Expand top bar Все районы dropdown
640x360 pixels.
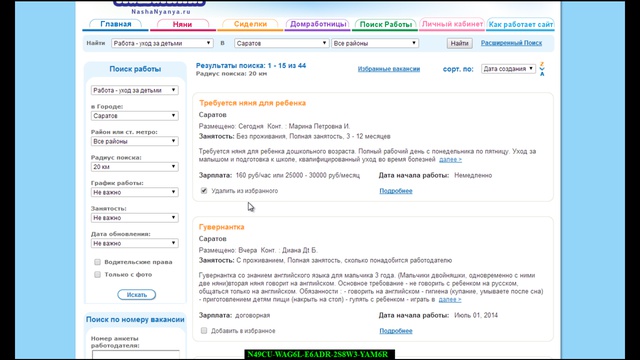[x=375, y=43]
